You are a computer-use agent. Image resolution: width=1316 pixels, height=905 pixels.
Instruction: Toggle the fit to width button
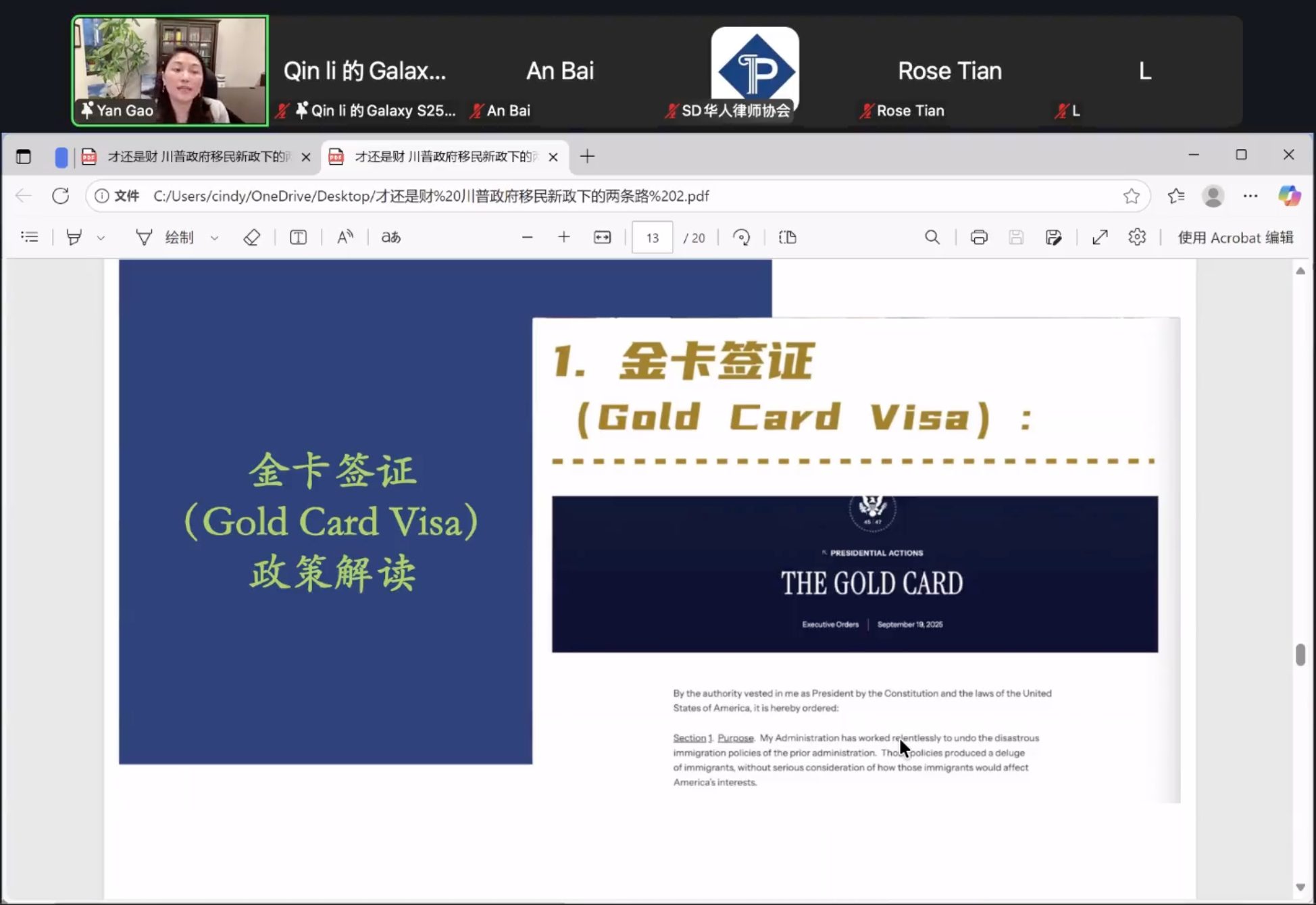602,237
